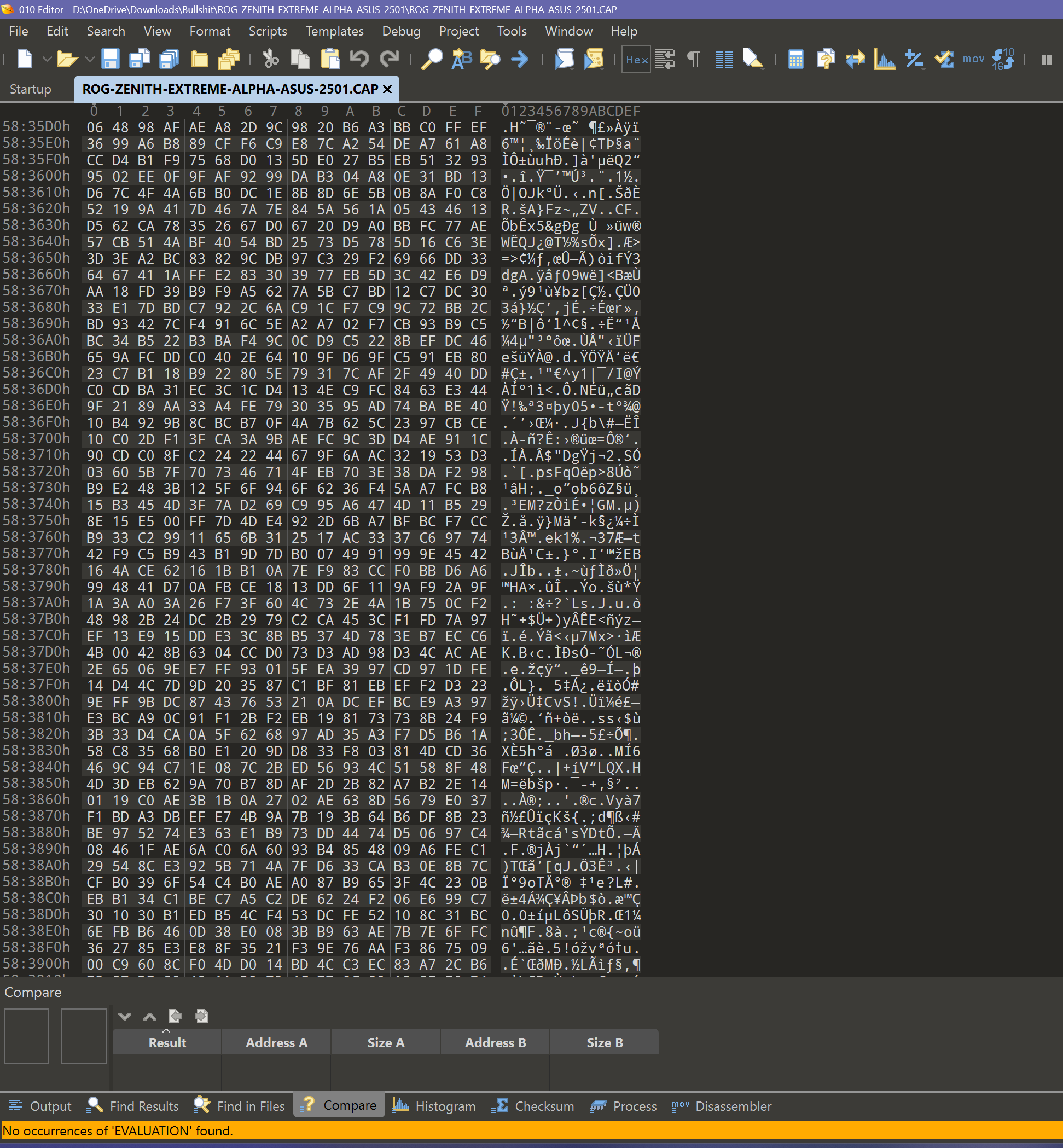Open the Calculator toolbar icon

point(795,59)
